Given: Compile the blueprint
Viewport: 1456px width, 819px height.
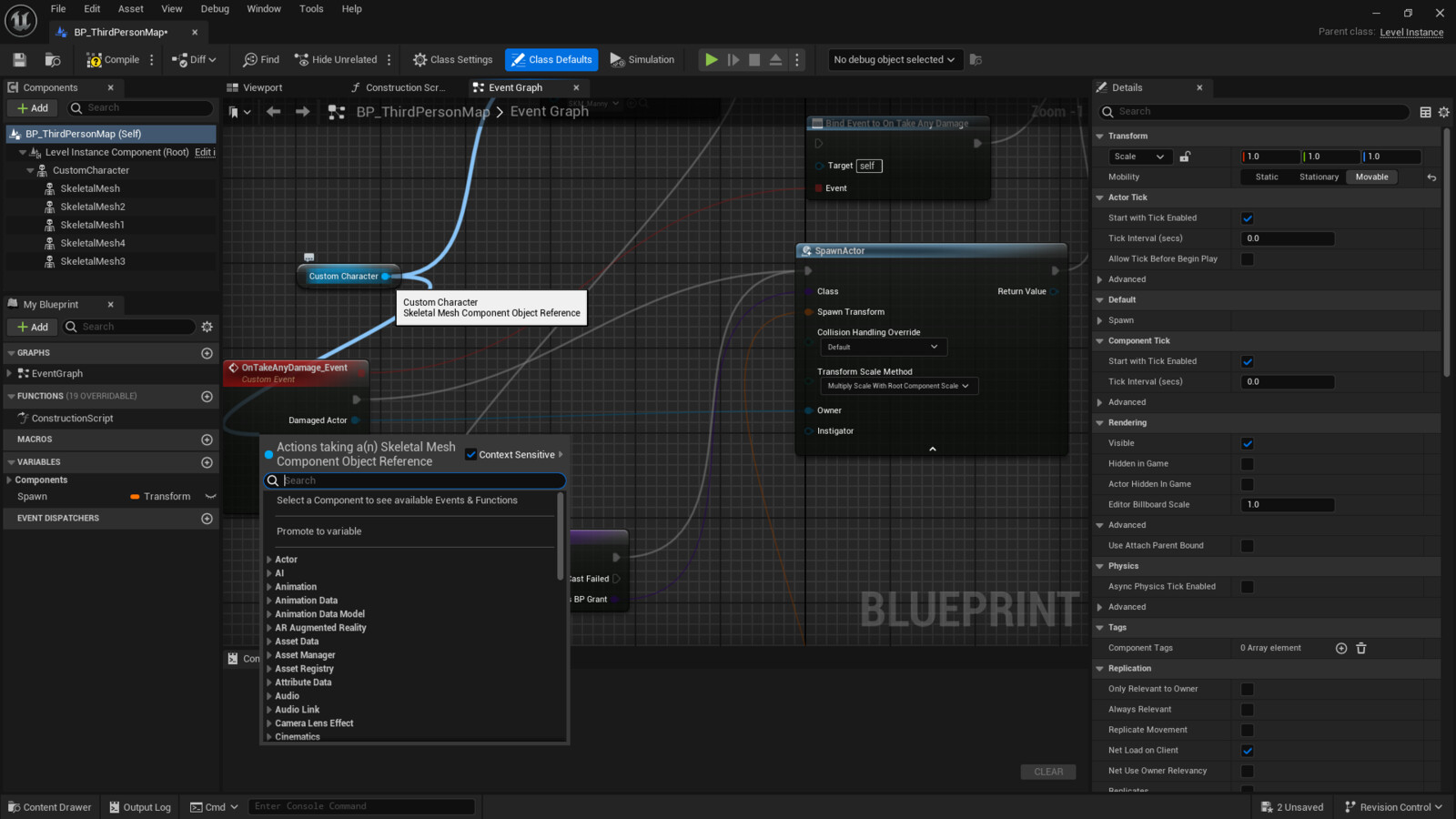Looking at the screenshot, I should (x=113, y=60).
